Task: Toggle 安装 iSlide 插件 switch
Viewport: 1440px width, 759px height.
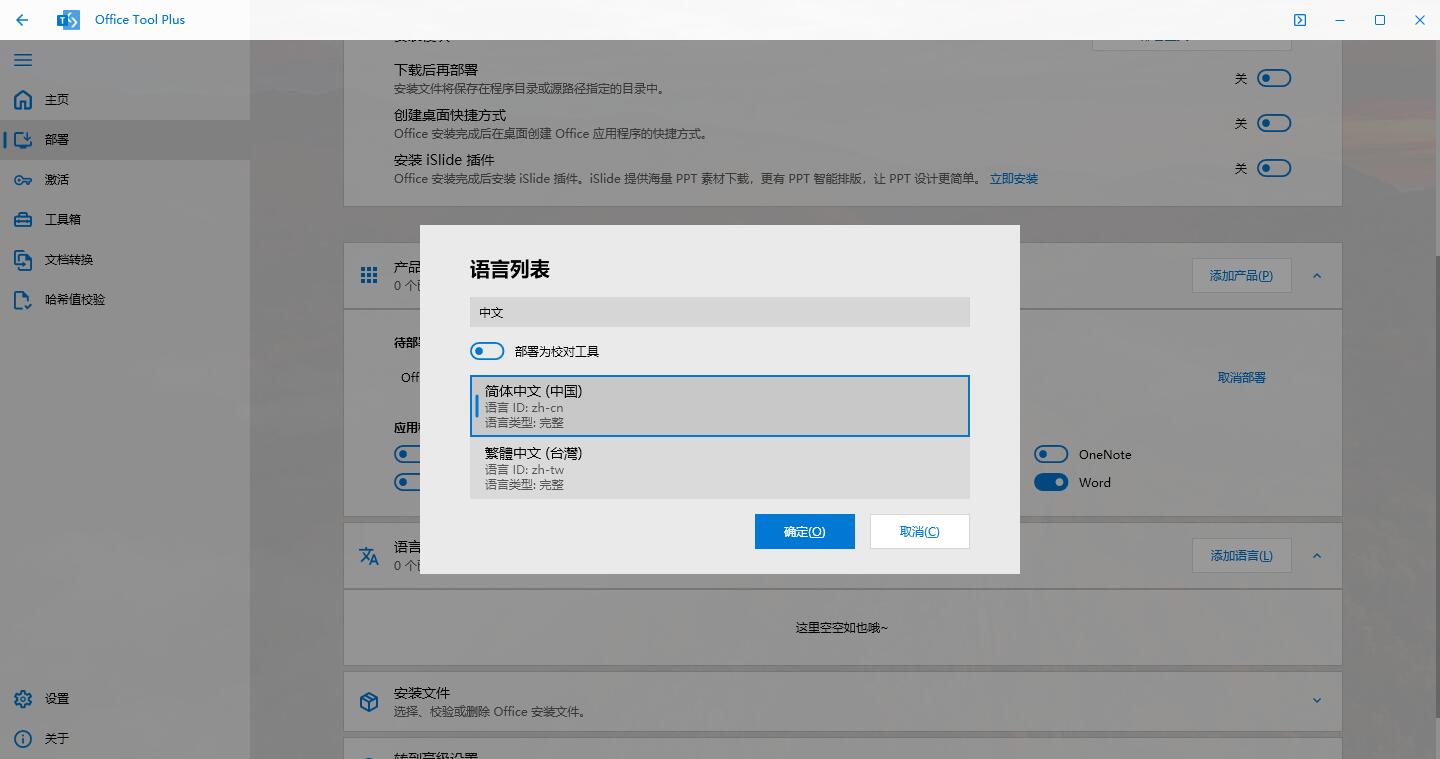Action: [x=1274, y=168]
